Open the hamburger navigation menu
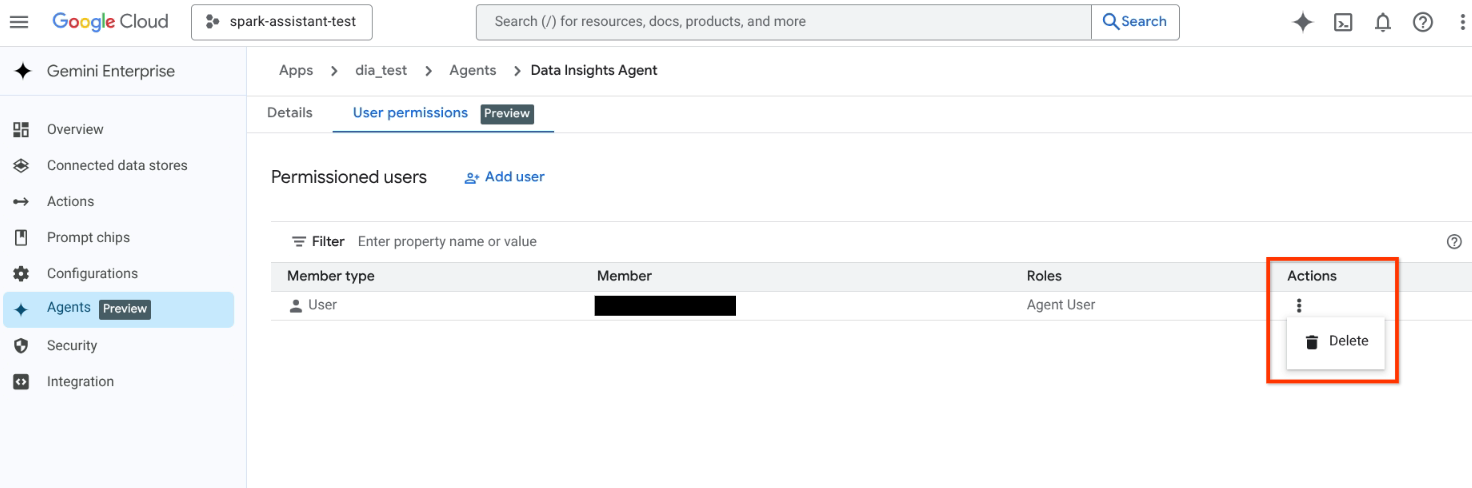The height and width of the screenshot is (488, 1472). (19, 22)
